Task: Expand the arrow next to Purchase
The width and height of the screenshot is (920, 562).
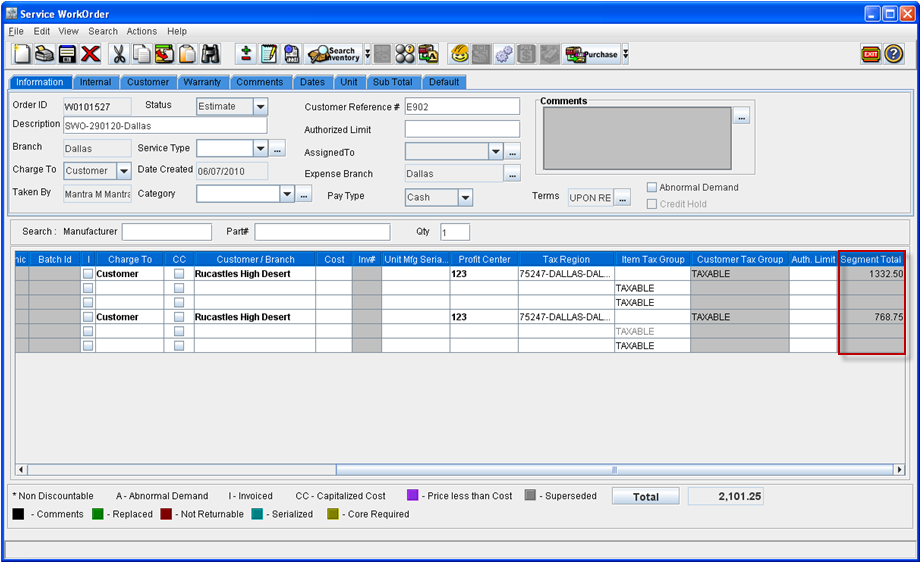Action: [x=625, y=54]
